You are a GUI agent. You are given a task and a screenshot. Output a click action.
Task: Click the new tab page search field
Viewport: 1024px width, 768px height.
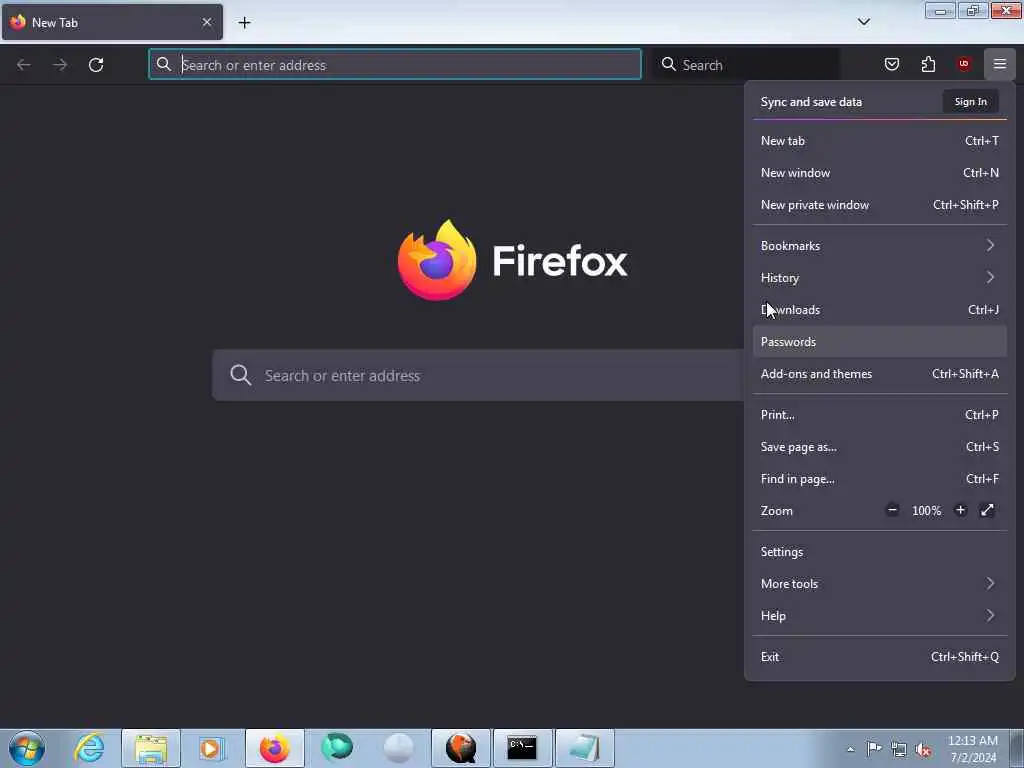(x=477, y=376)
